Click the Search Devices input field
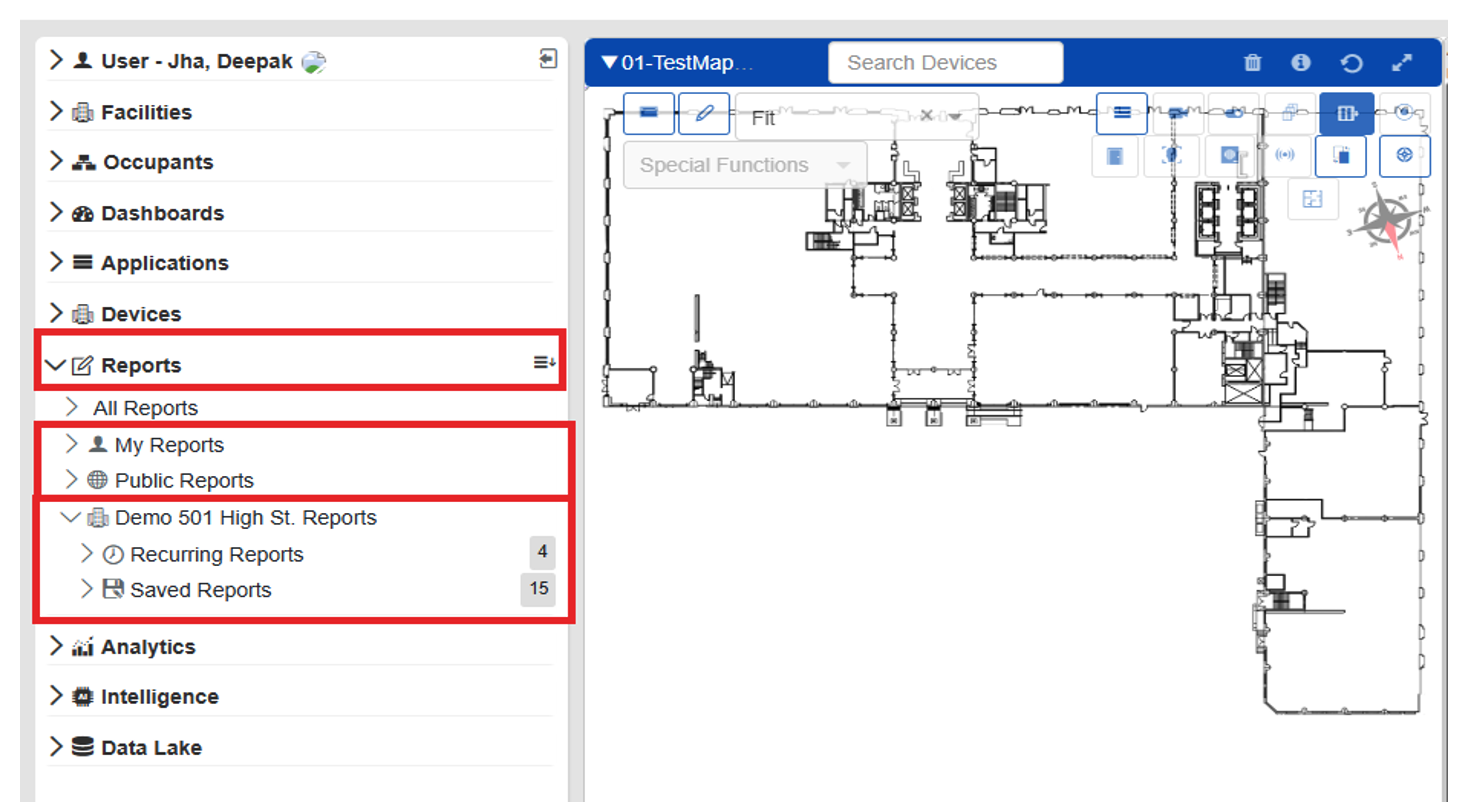 [x=945, y=63]
